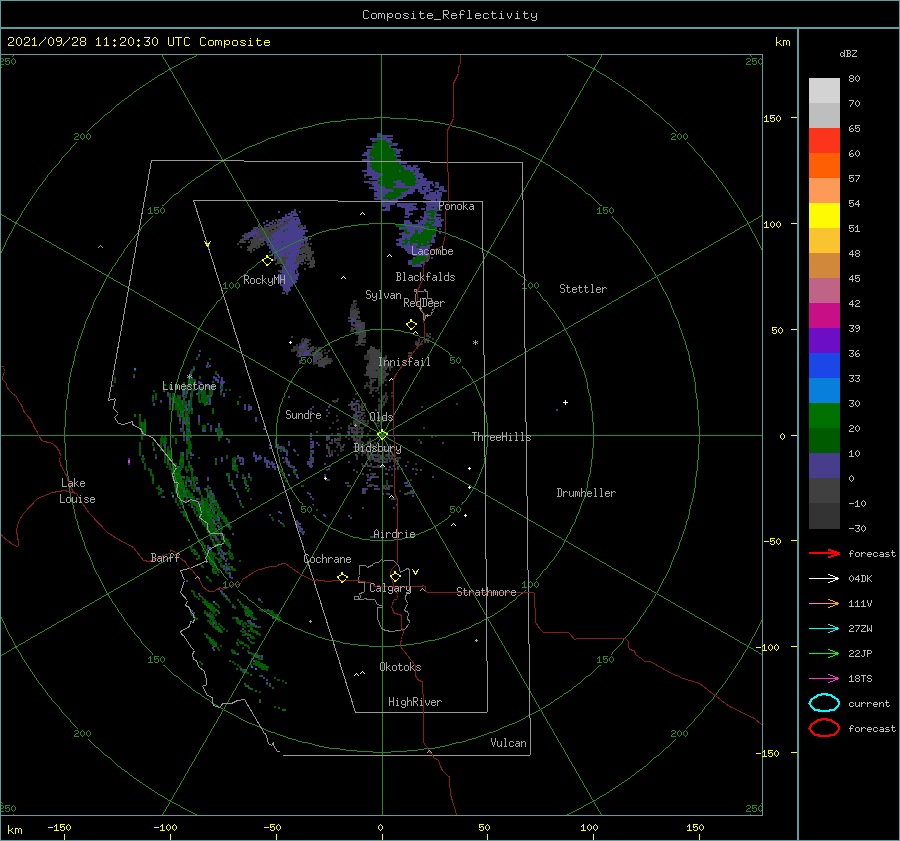Click the km unit label at top right
The width and height of the screenshot is (900, 841).
tap(782, 42)
